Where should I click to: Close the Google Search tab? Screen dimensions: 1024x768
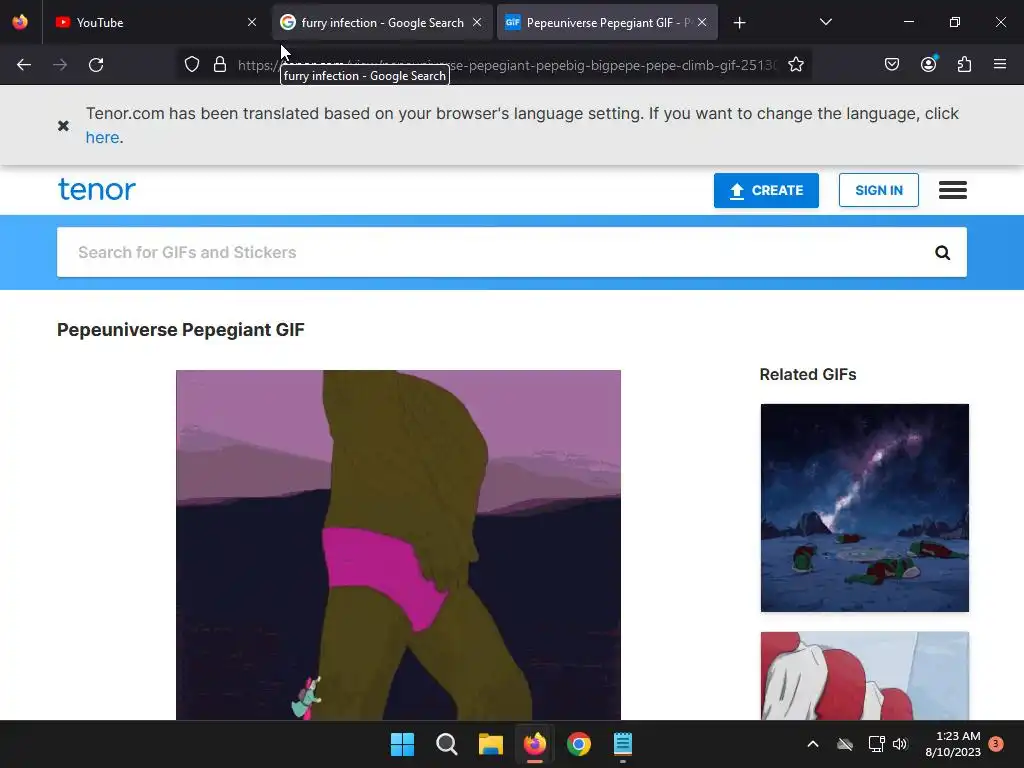click(x=477, y=22)
